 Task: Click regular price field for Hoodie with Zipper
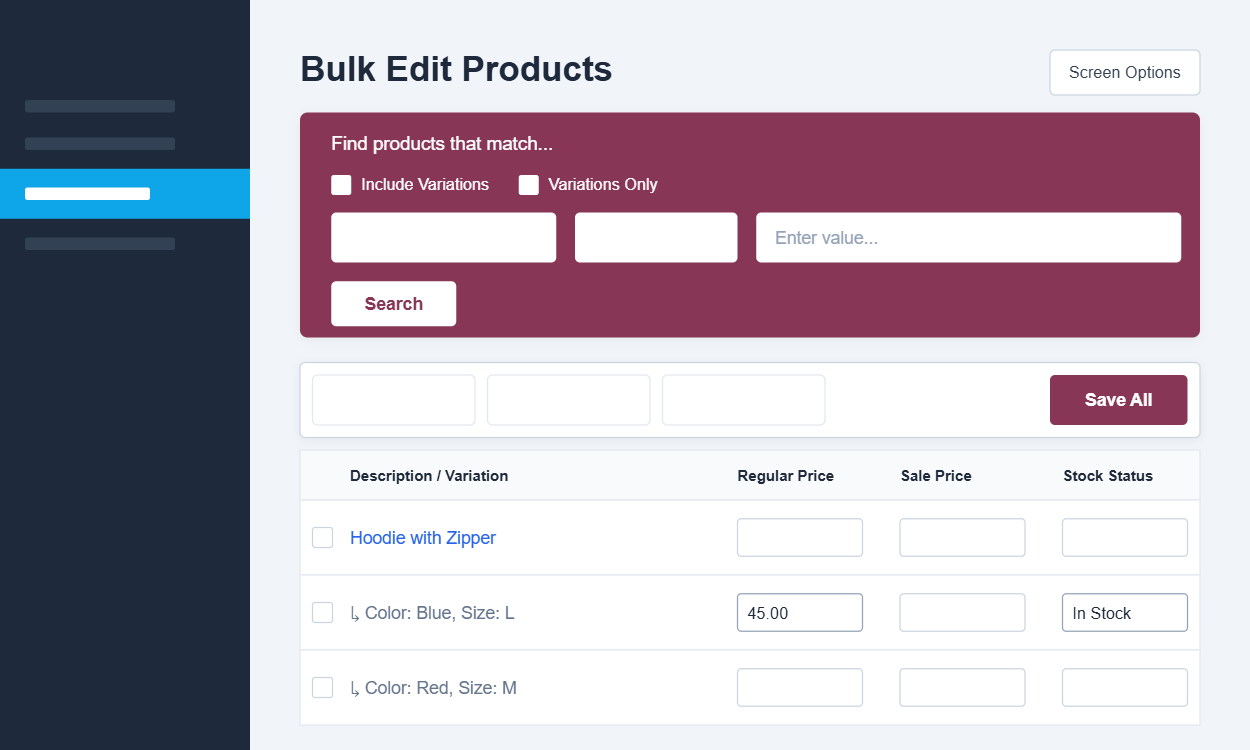(x=799, y=538)
